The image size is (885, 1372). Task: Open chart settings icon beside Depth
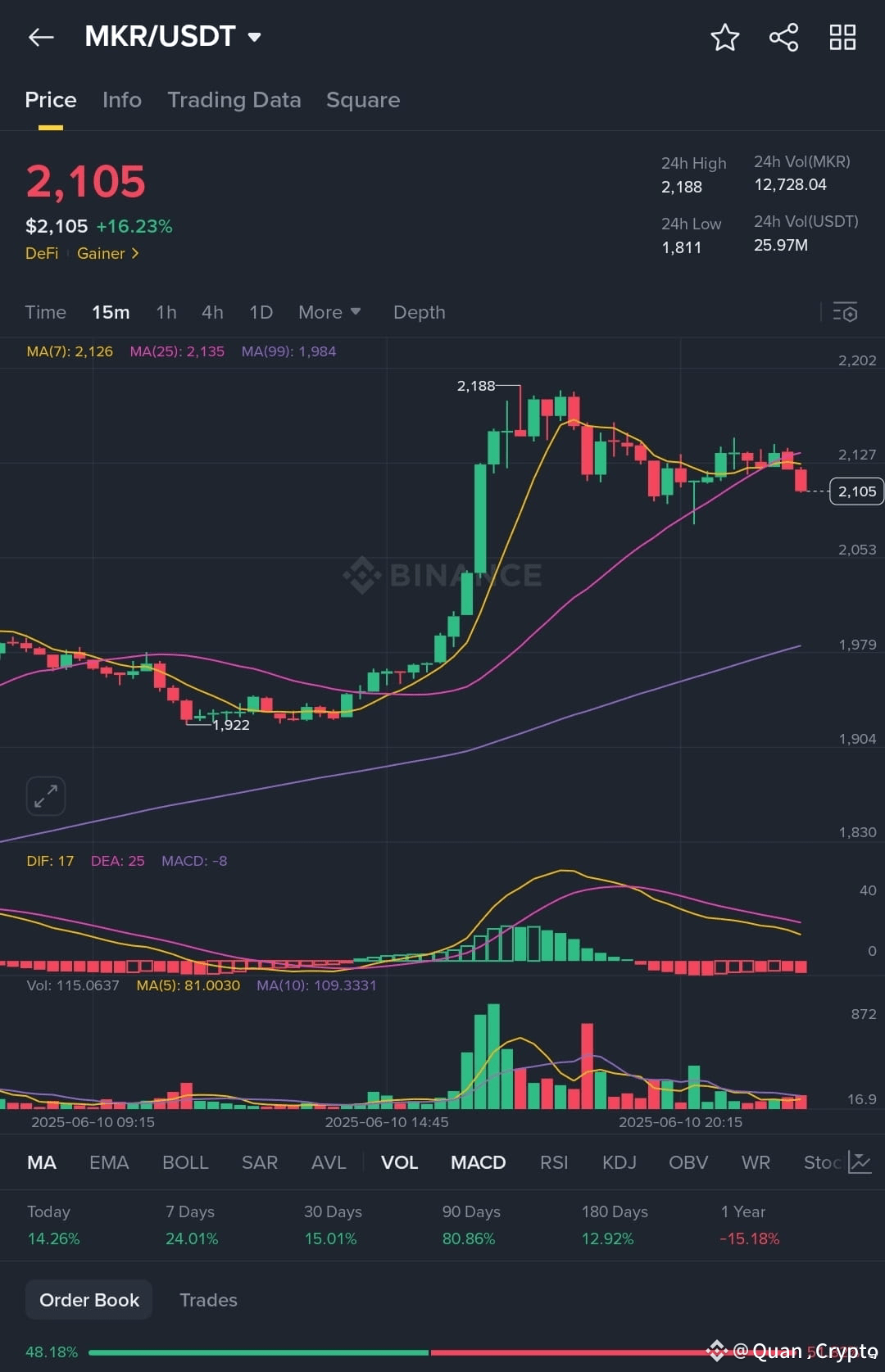[x=845, y=312]
